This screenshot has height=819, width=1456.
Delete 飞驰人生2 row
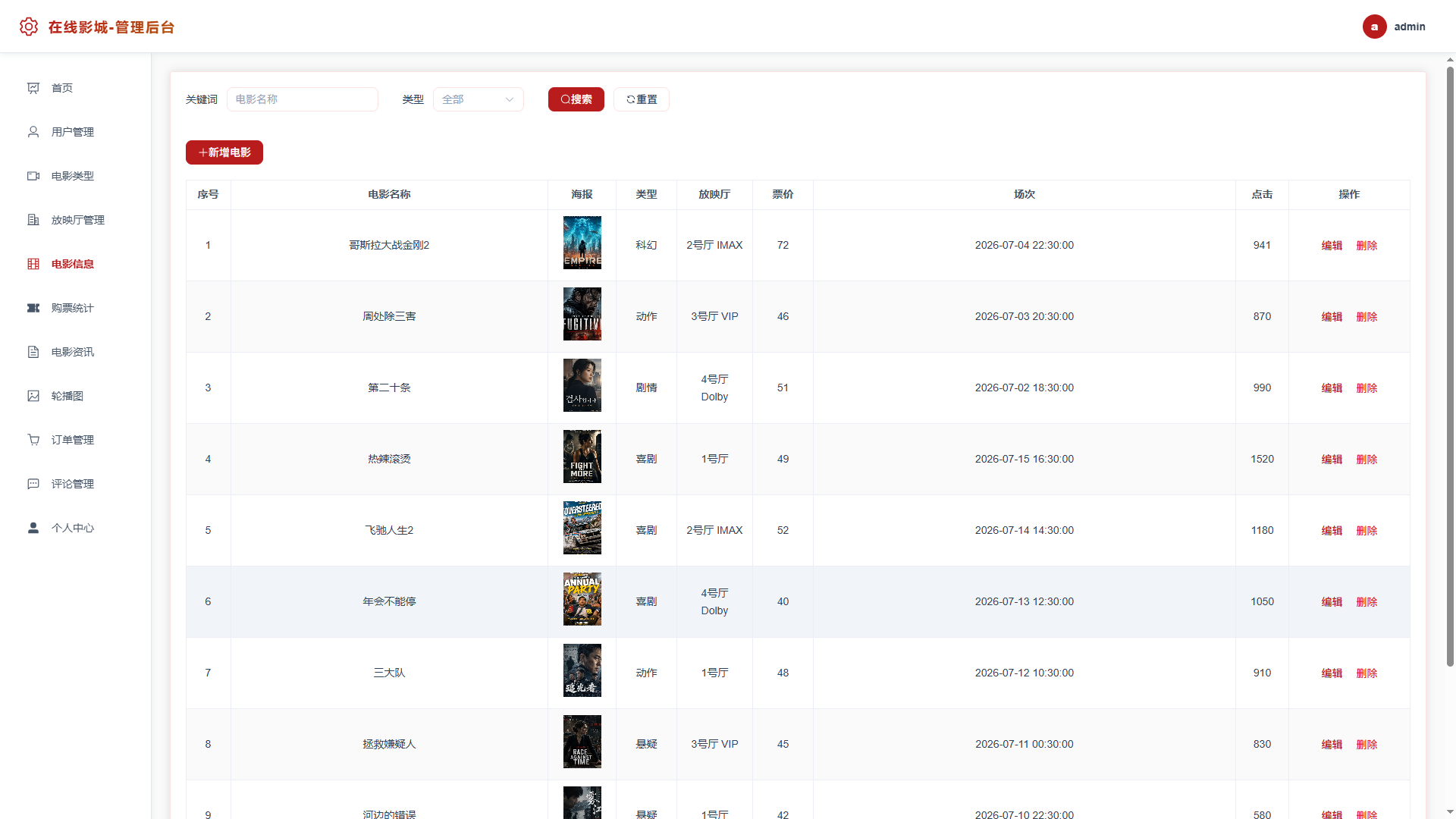(x=1367, y=531)
